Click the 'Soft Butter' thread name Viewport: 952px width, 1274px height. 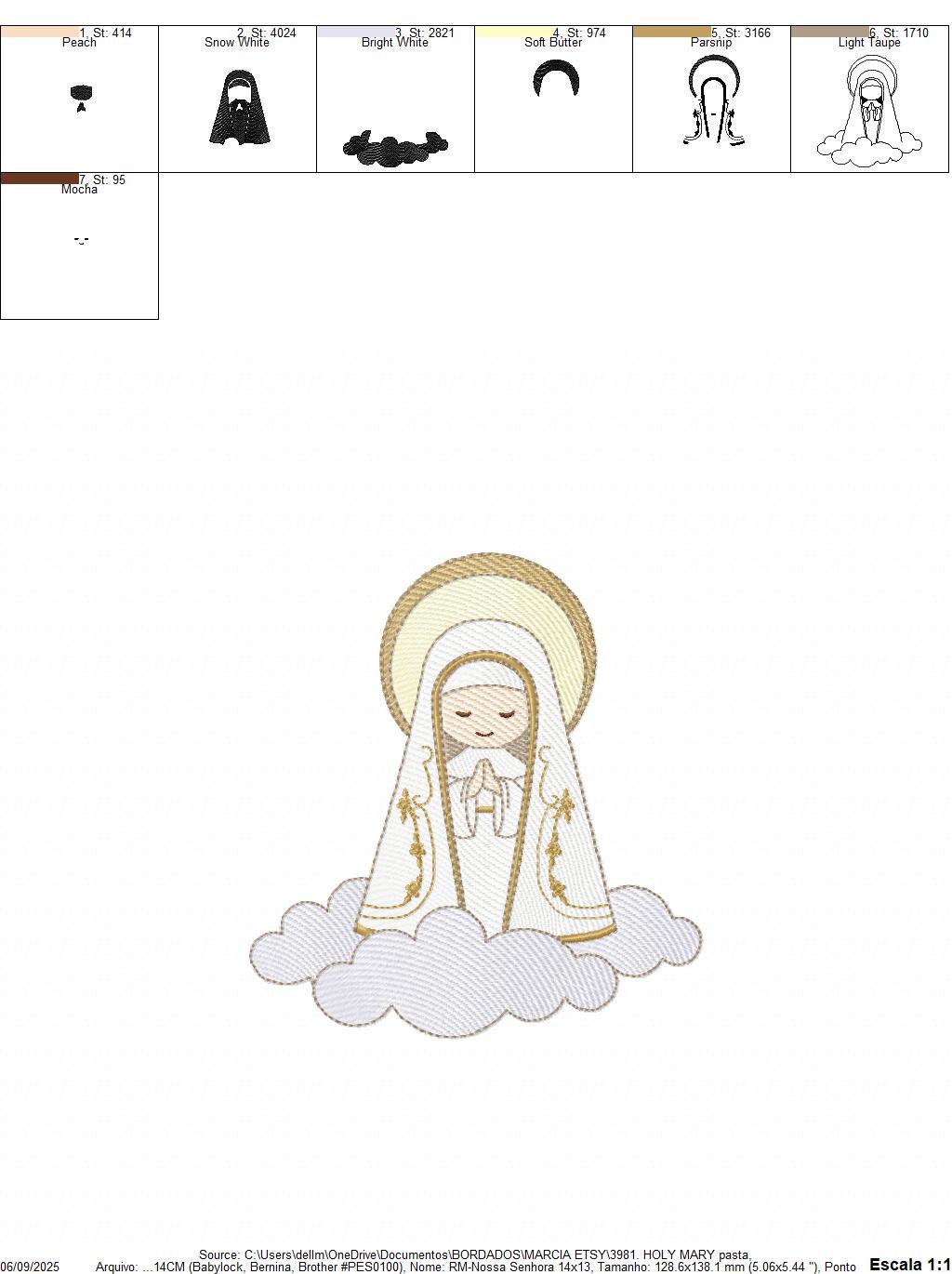coord(554,42)
